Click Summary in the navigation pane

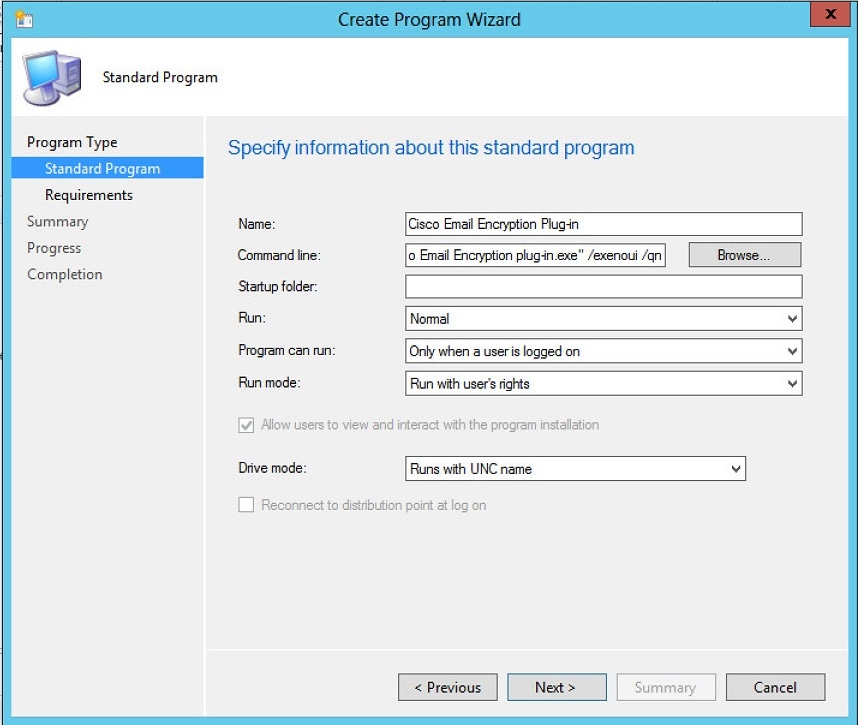57,221
